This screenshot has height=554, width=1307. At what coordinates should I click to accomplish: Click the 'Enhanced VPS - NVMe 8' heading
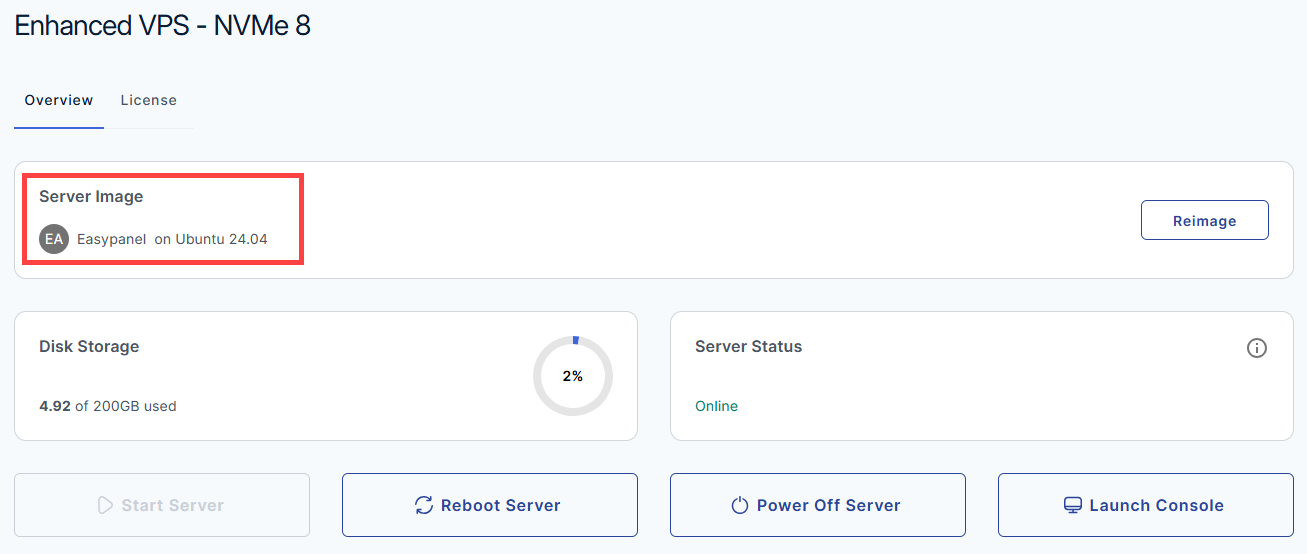(163, 25)
